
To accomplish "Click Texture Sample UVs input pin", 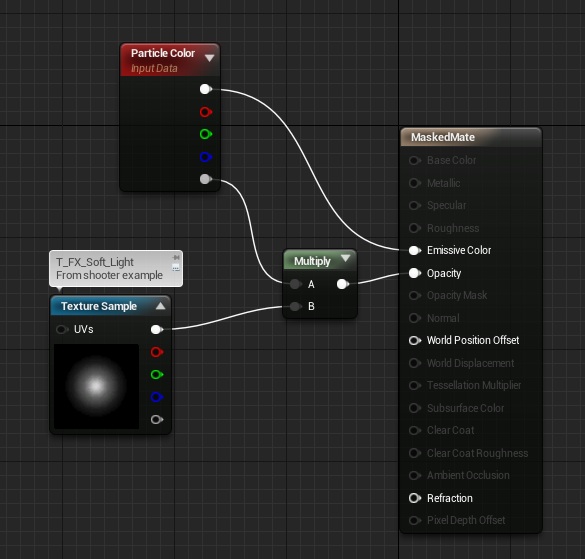I will [62, 330].
